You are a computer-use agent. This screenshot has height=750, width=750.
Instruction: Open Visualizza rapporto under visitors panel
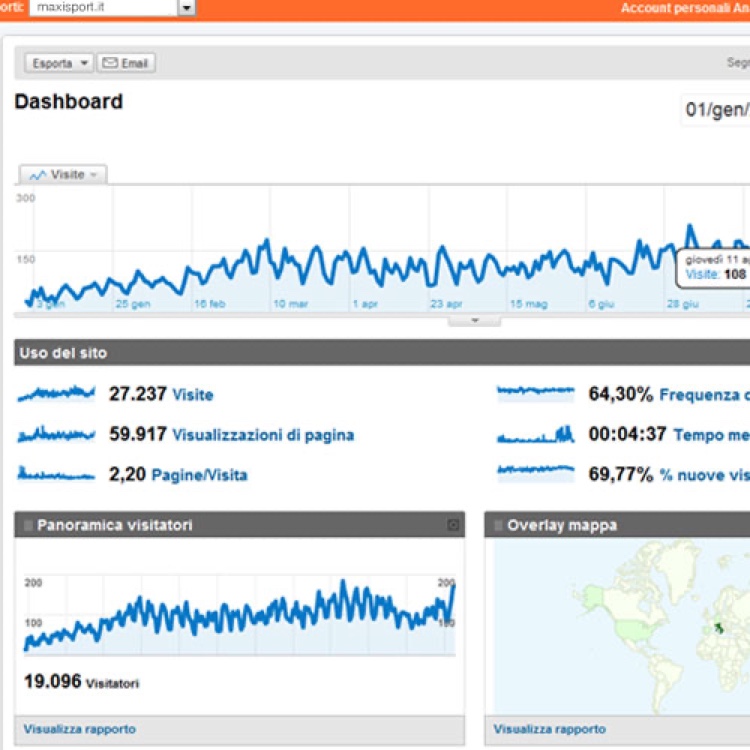(80, 729)
